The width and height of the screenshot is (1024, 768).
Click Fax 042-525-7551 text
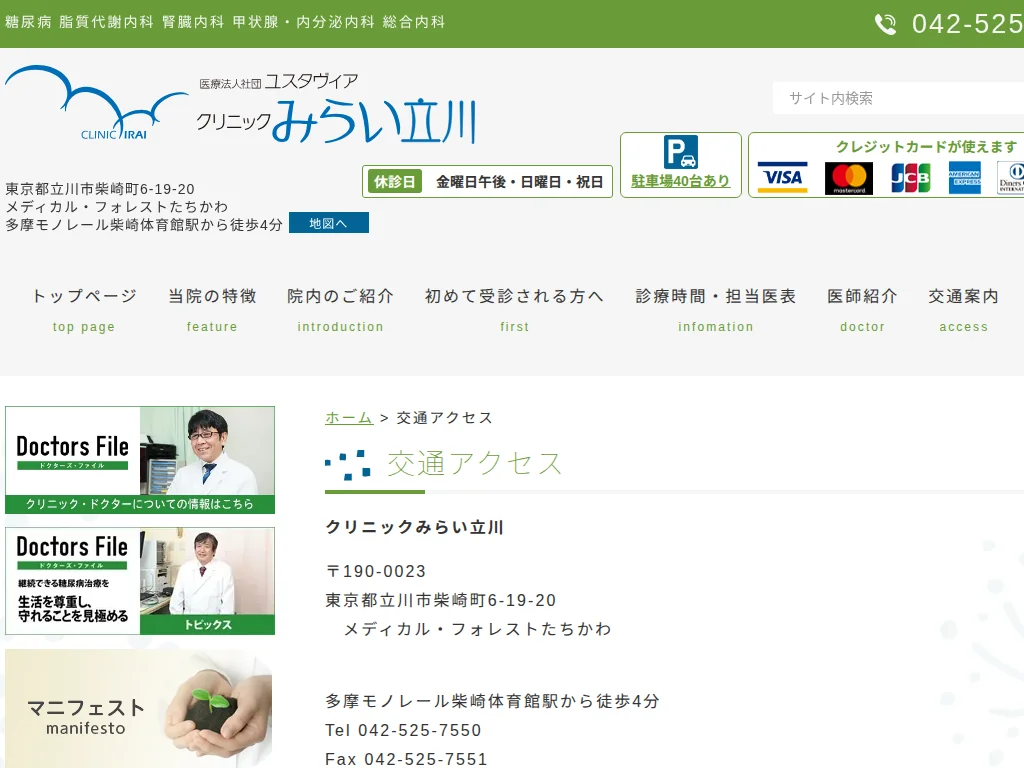tap(406, 759)
